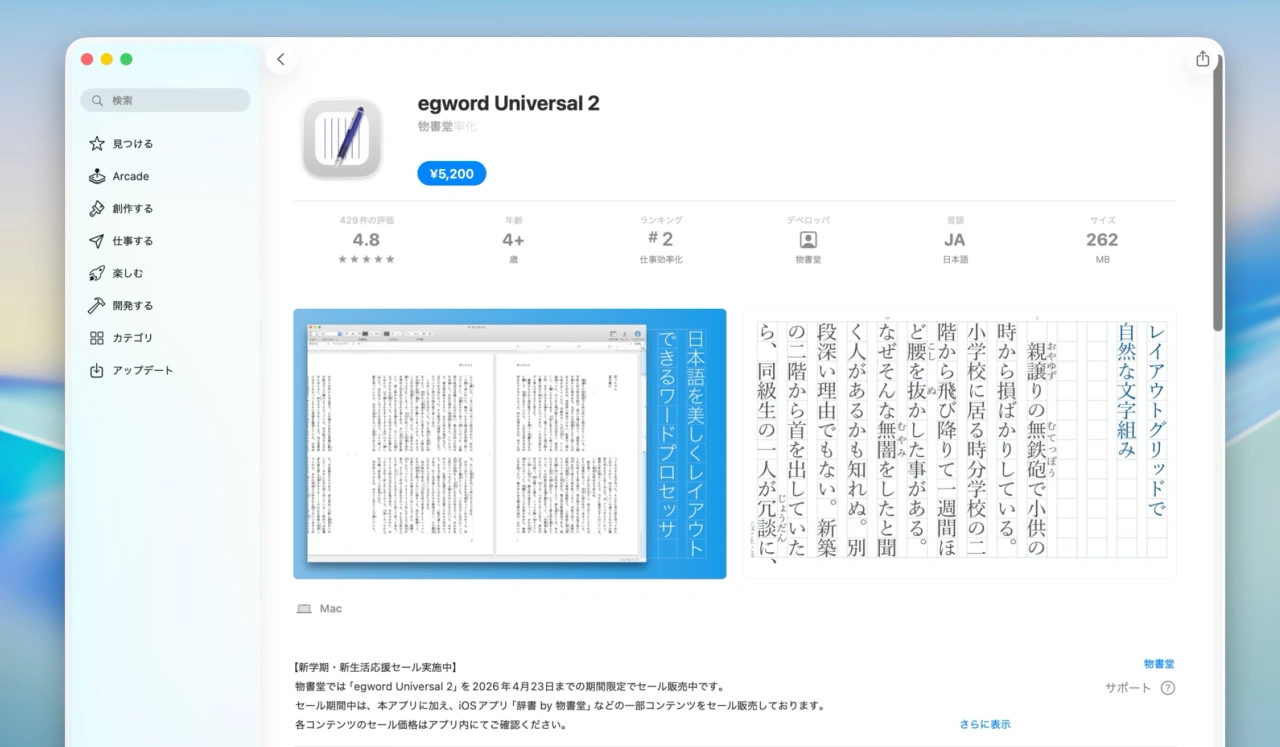Select Arcade in the sidebar
Screen dimensions: 1280x747
pos(129,176)
